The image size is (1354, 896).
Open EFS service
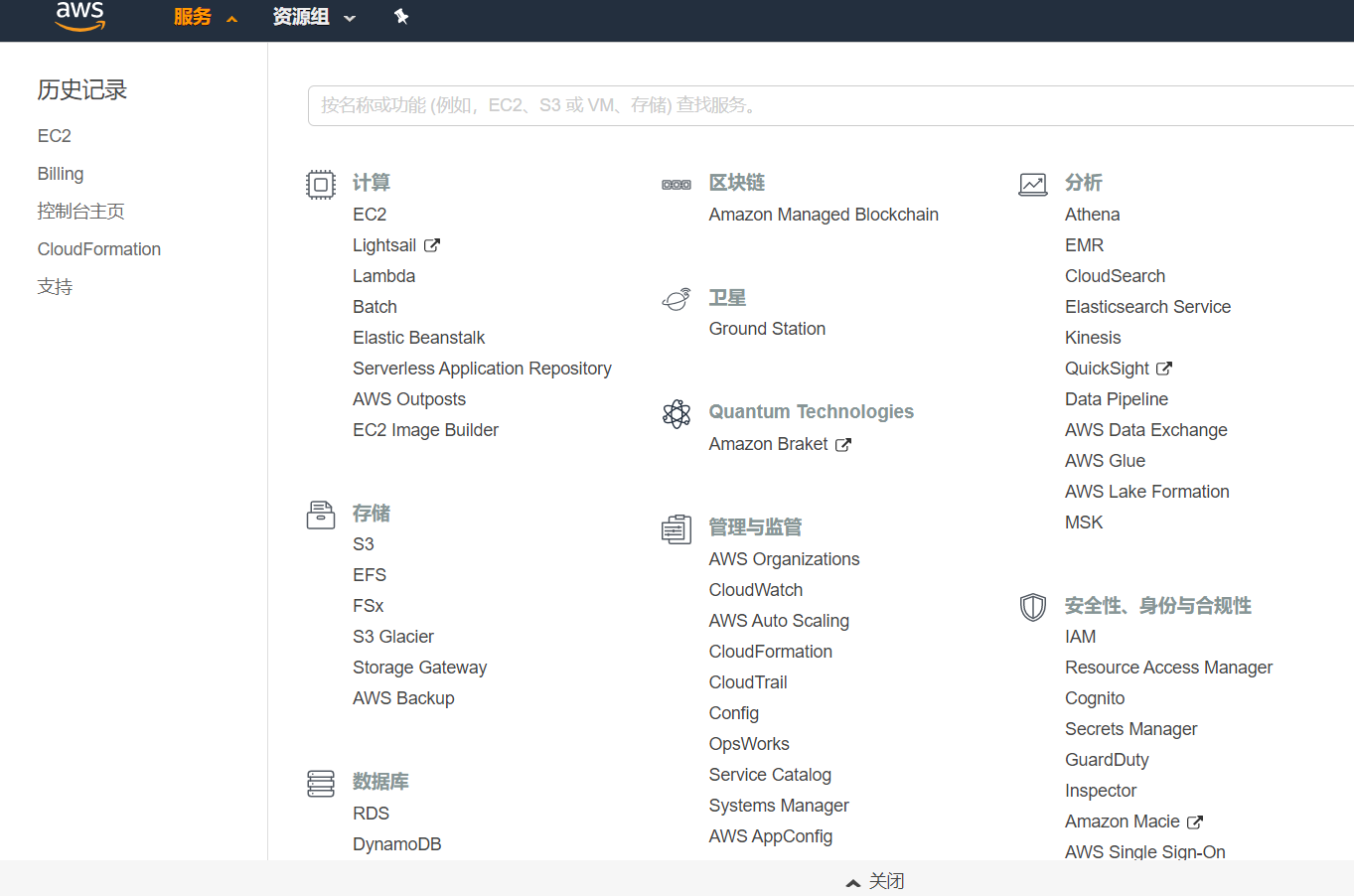coord(370,575)
